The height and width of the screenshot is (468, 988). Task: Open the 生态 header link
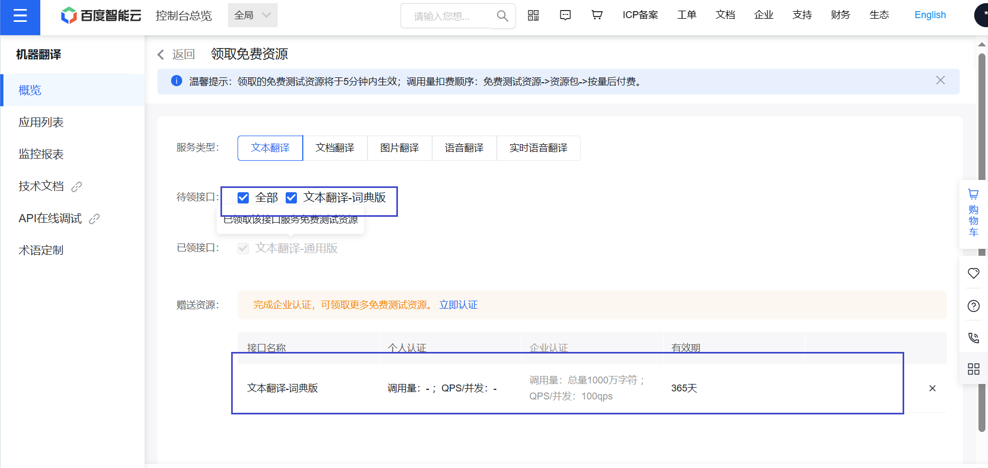pyautogui.click(x=879, y=15)
